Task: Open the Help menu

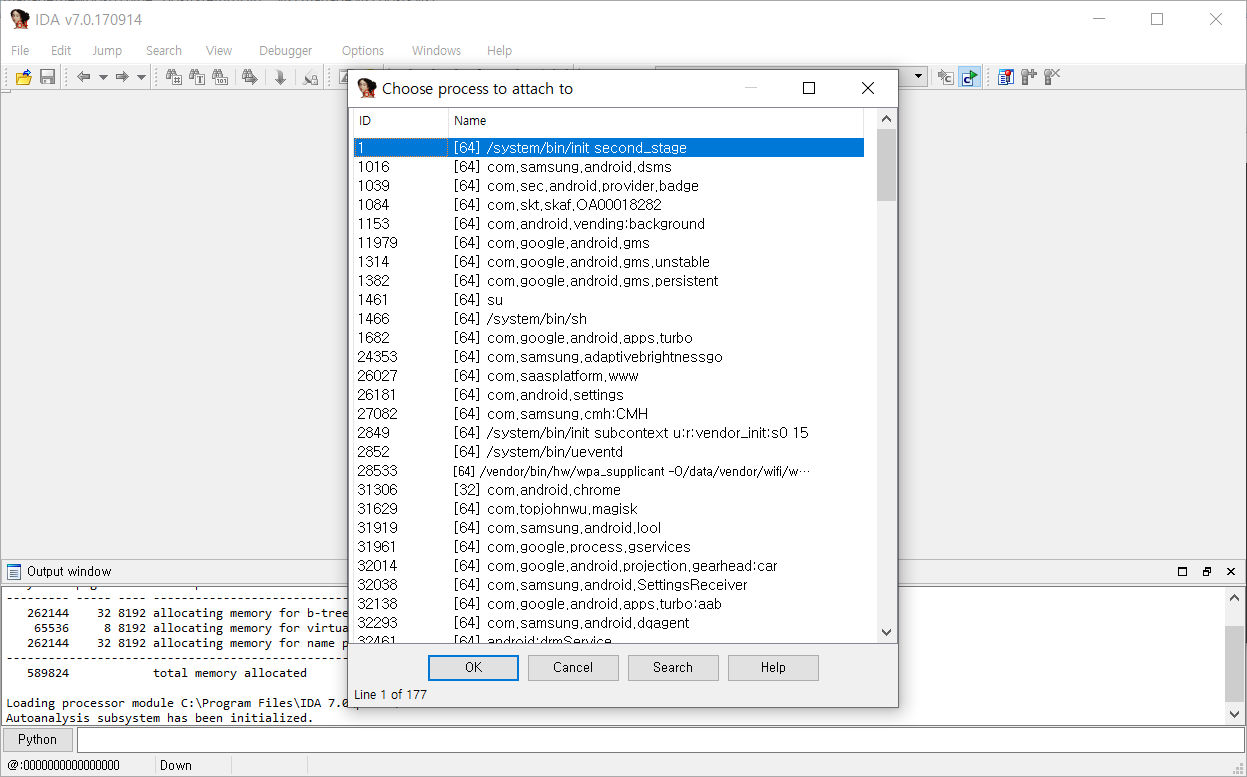Action: point(500,50)
